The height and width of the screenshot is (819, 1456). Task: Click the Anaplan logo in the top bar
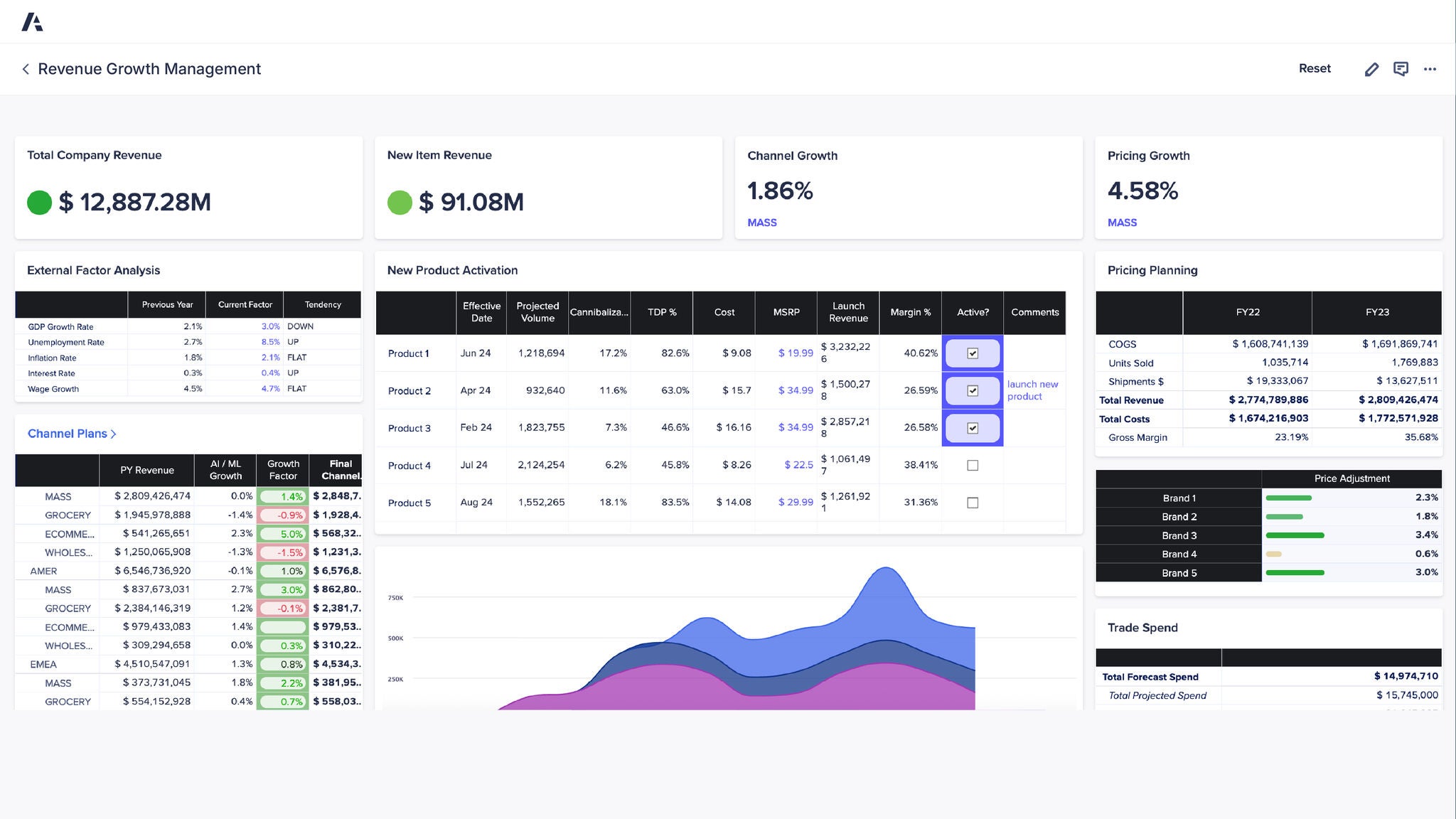pyautogui.click(x=32, y=21)
